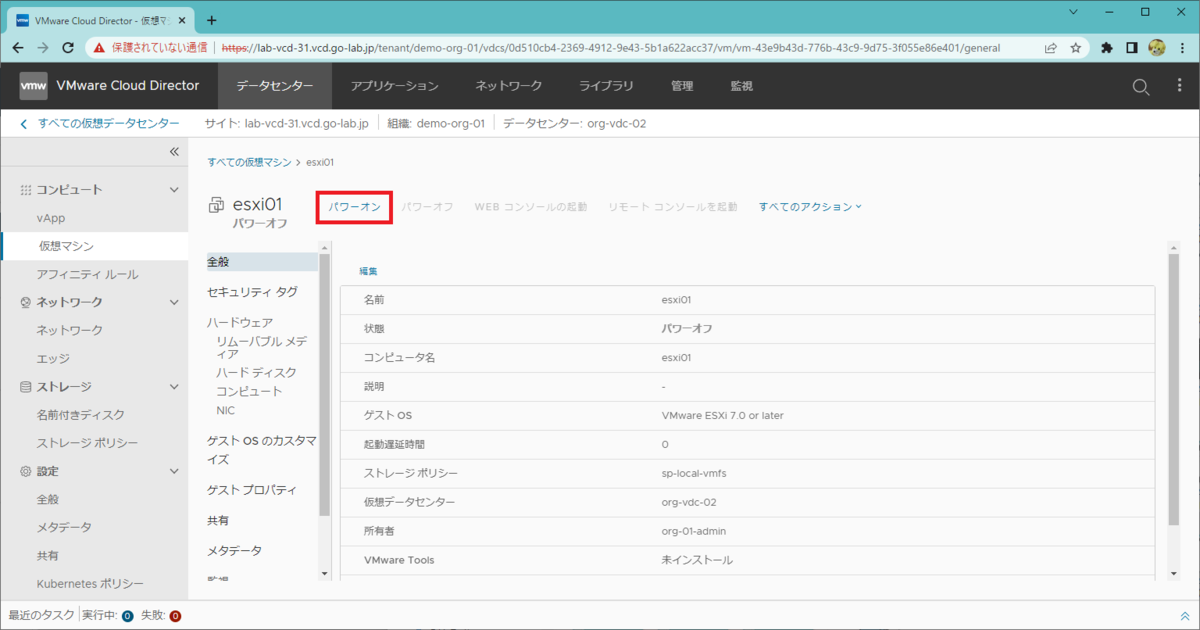The image size is (1200, 630).
Task: Select エッジ in the sidebar
Action: (x=52, y=358)
